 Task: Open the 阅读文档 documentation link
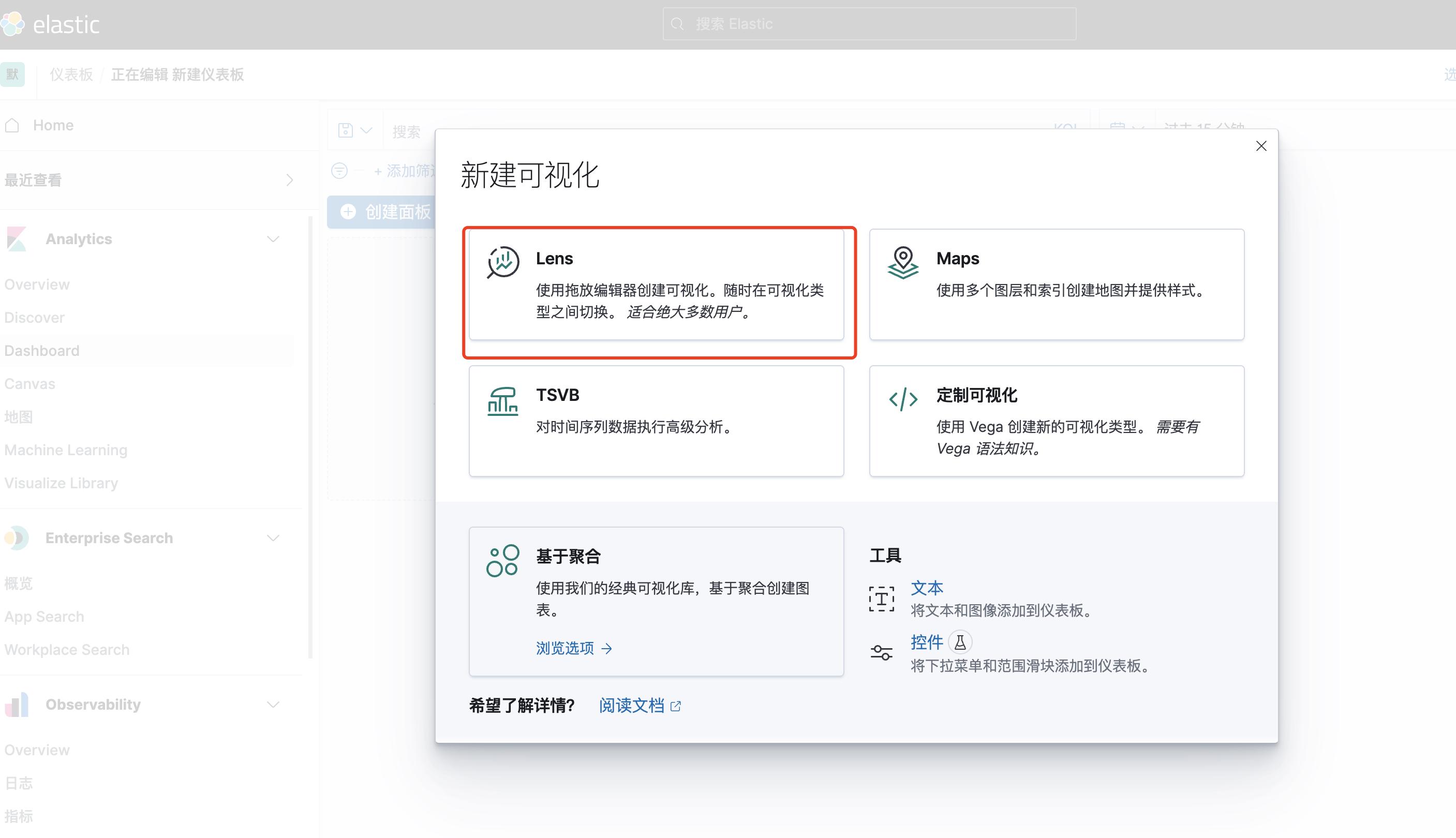632,705
